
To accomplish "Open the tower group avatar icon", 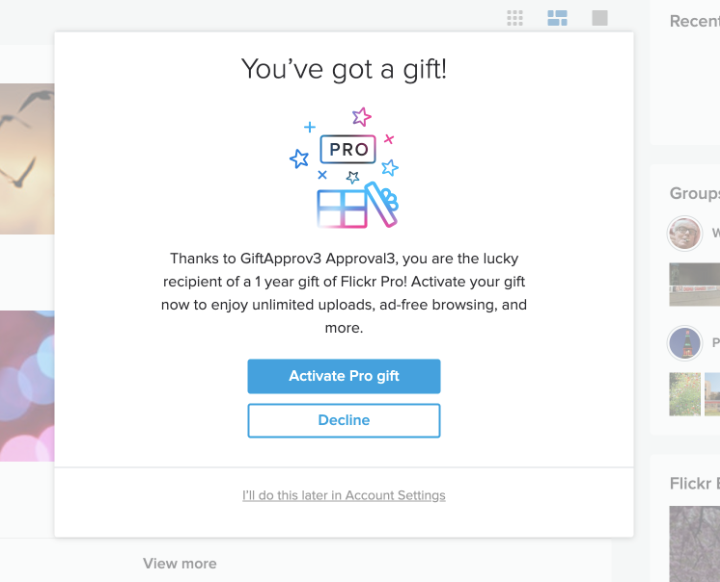I will pyautogui.click(x=685, y=343).
